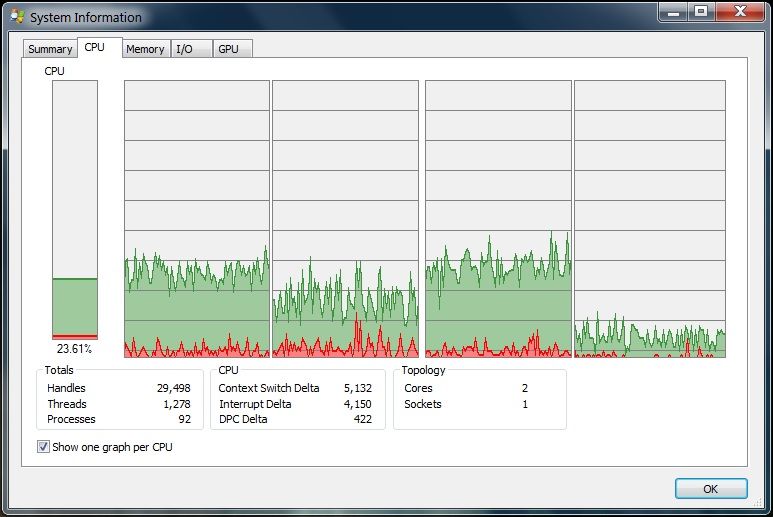This screenshot has height=517, width=773.
Task: Click the Sockets value 1
Action: pyautogui.click(x=525, y=404)
